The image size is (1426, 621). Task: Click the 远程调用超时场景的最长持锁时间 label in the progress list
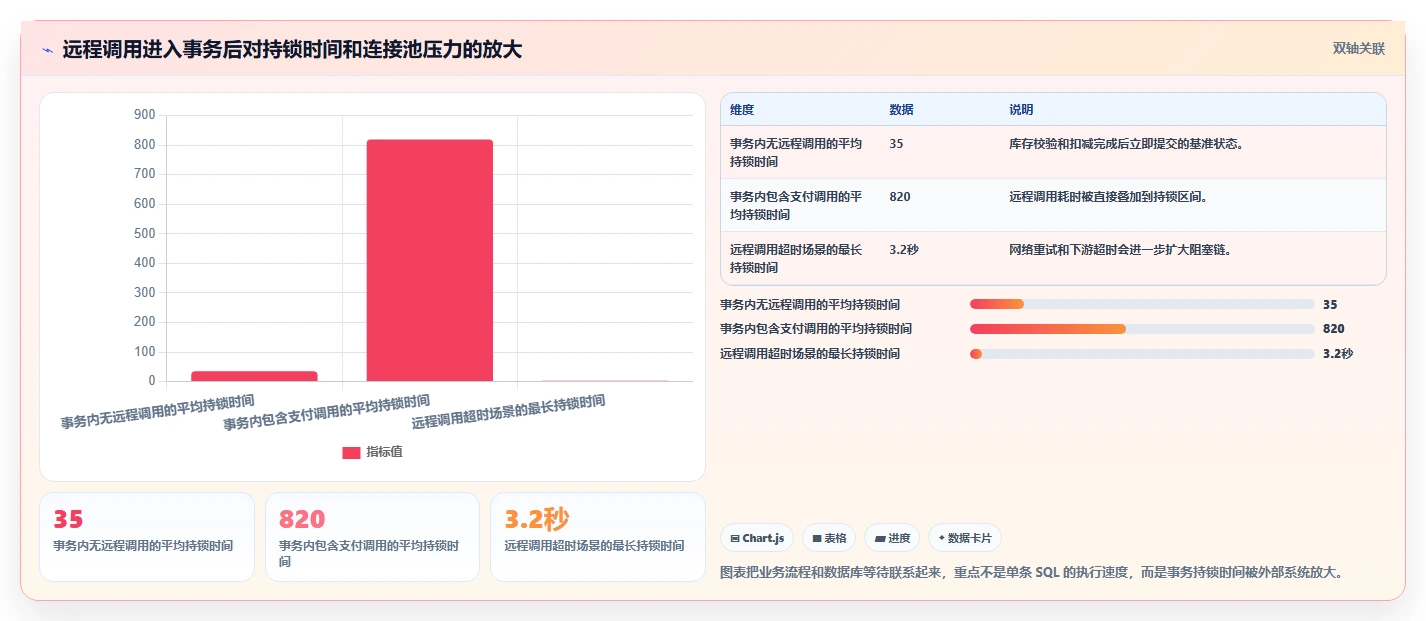(810, 354)
